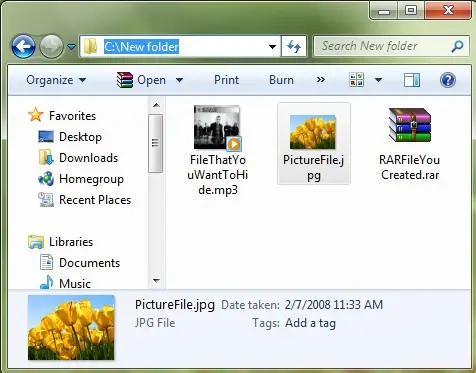Screen dimensions: 476x373
Task: Click the Open toolbar button
Action: (x=151, y=80)
